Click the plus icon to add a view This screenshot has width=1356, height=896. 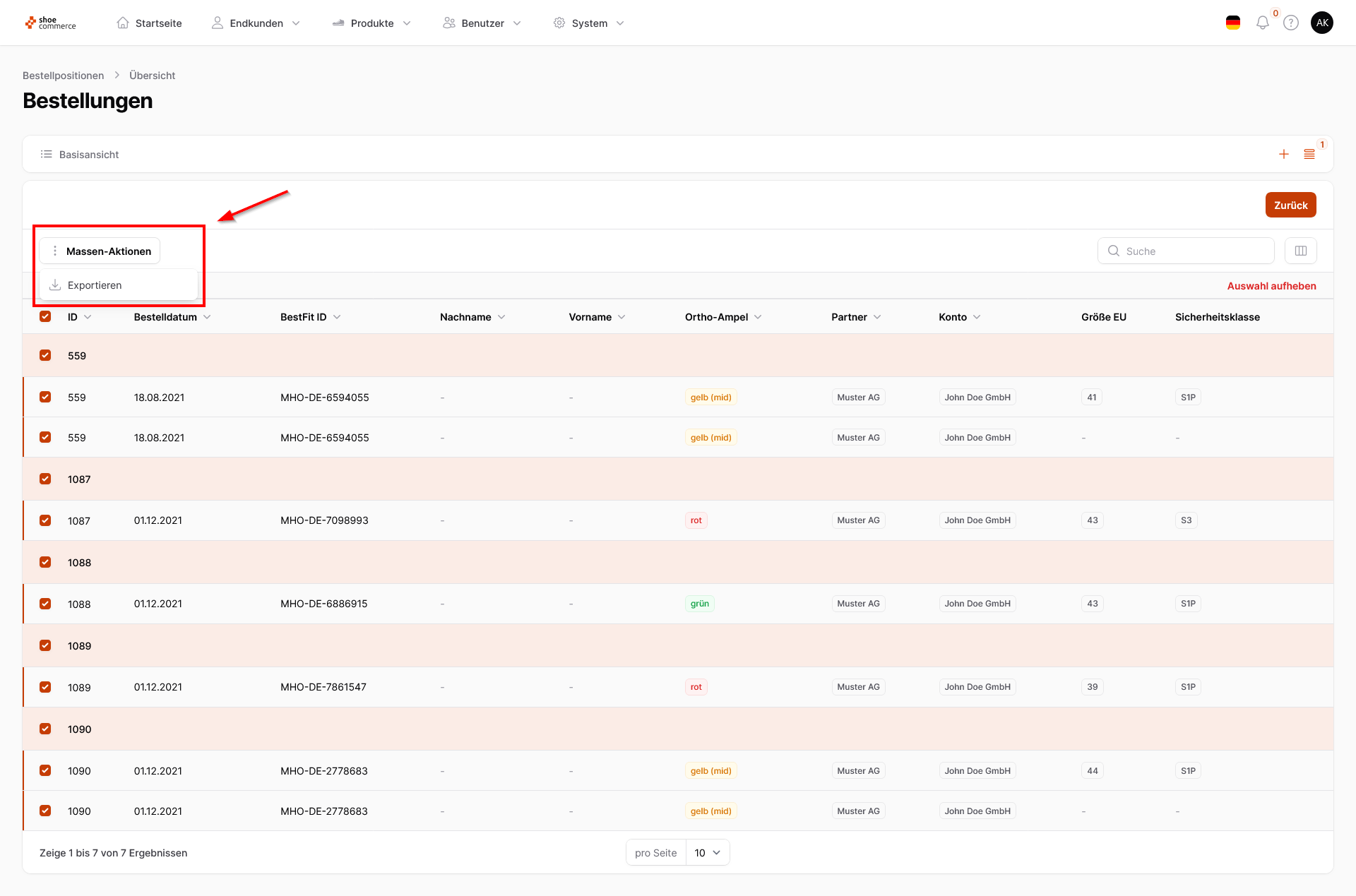pos(1283,154)
